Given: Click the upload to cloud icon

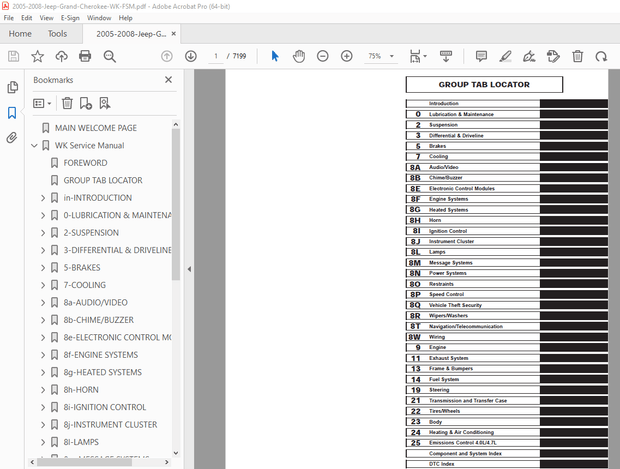Looking at the screenshot, I should tap(61, 56).
